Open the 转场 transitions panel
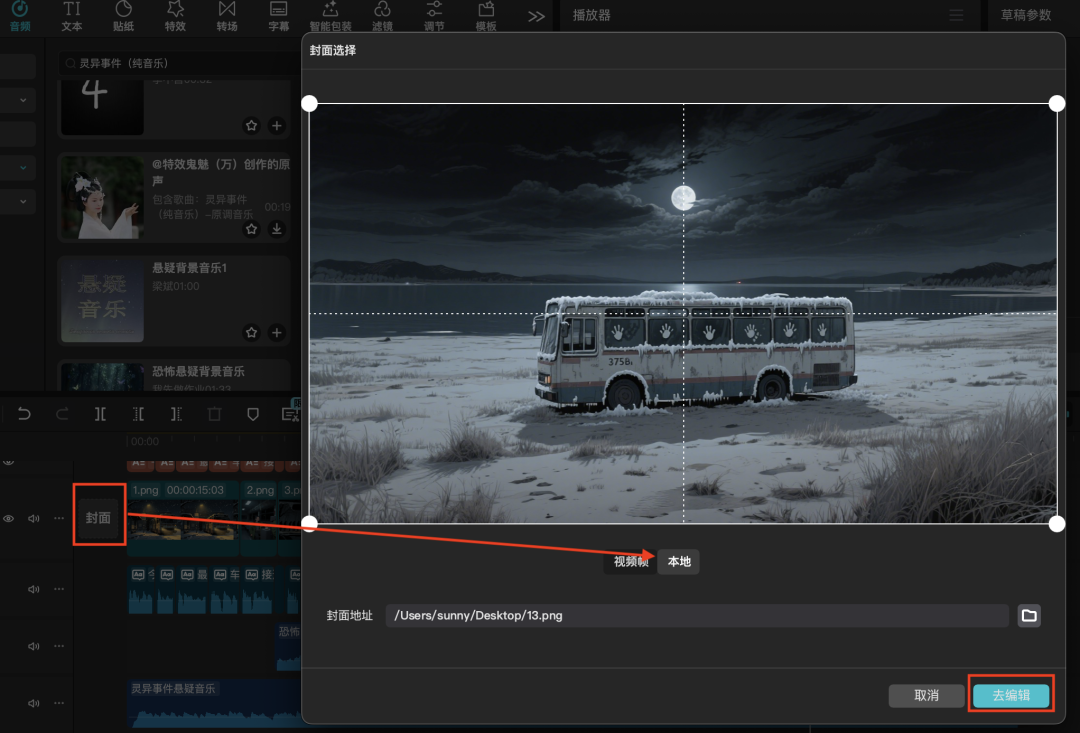The image size is (1080, 733). pyautogui.click(x=227, y=16)
